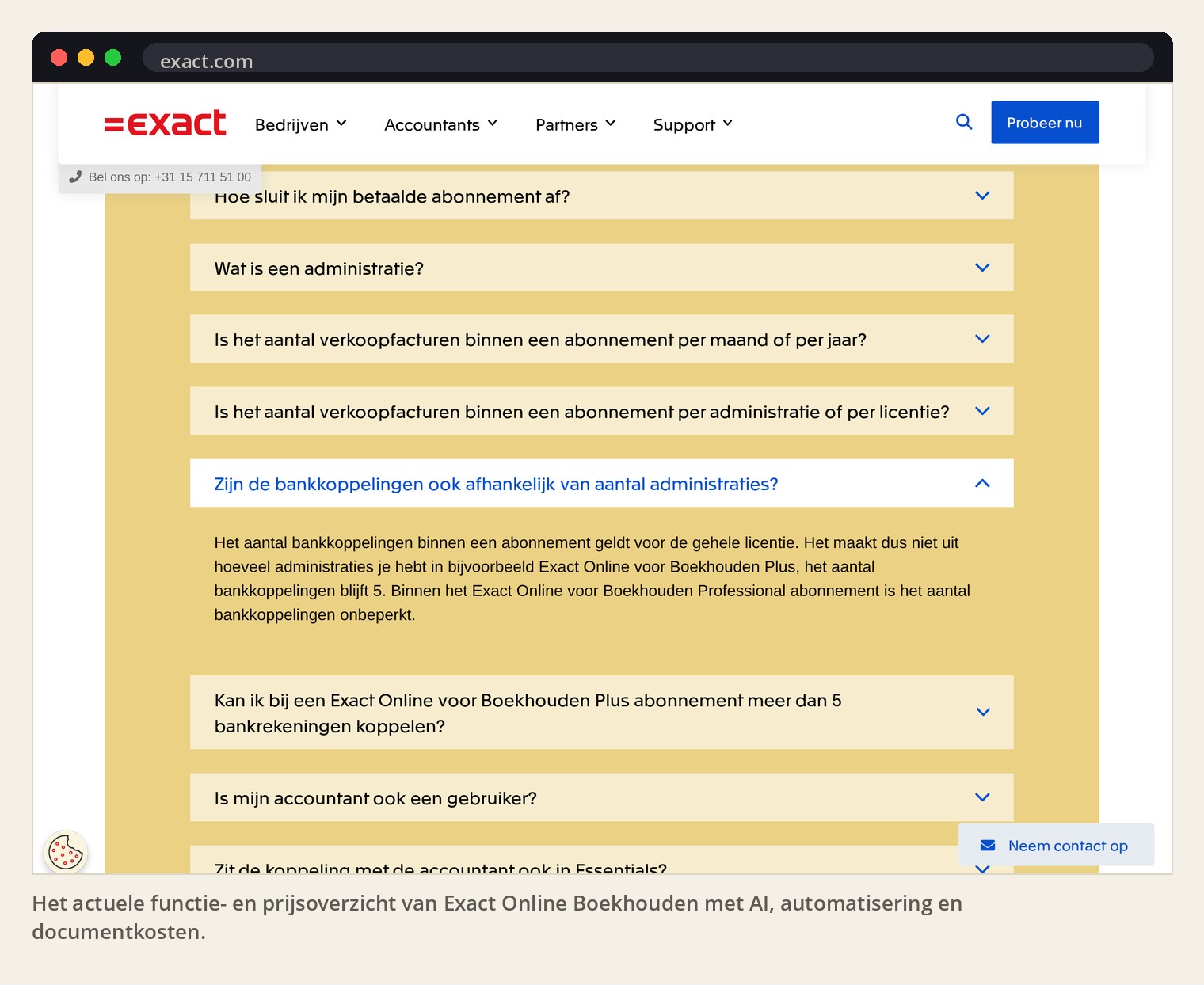Click the Neem contact op button
Viewport: 1204px width, 985px height.
point(1056,845)
